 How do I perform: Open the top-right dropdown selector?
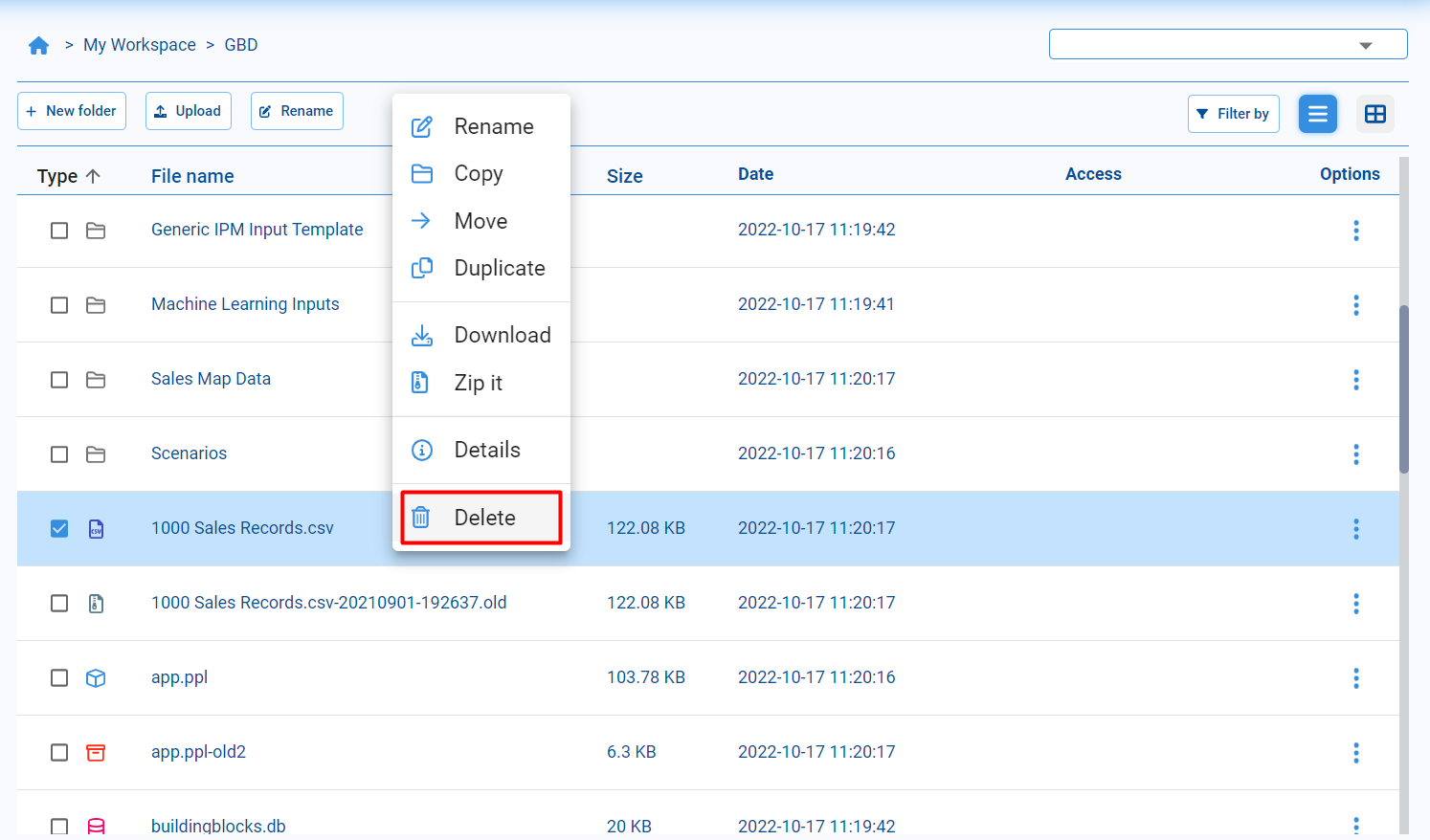pyautogui.click(x=1227, y=45)
